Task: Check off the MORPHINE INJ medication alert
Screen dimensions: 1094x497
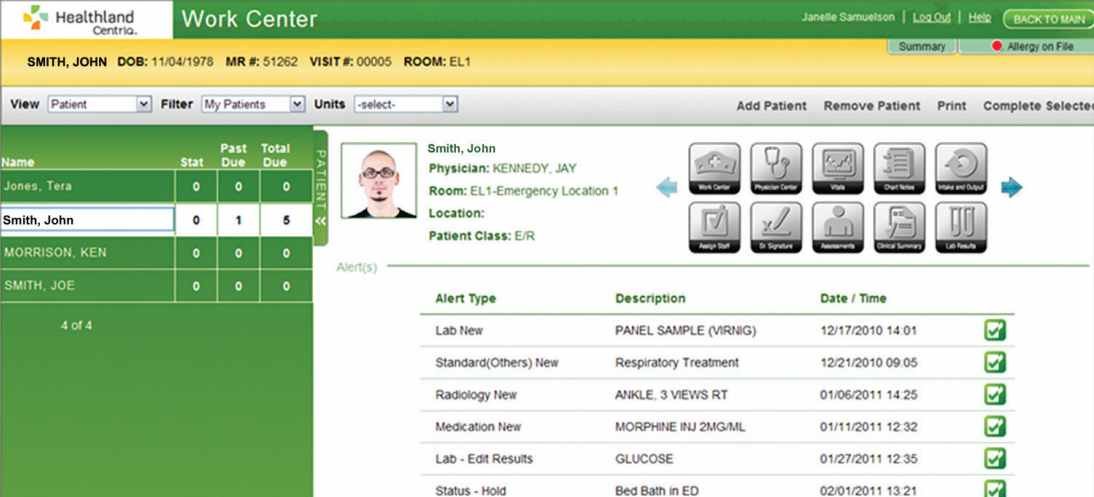Action: tap(996, 426)
